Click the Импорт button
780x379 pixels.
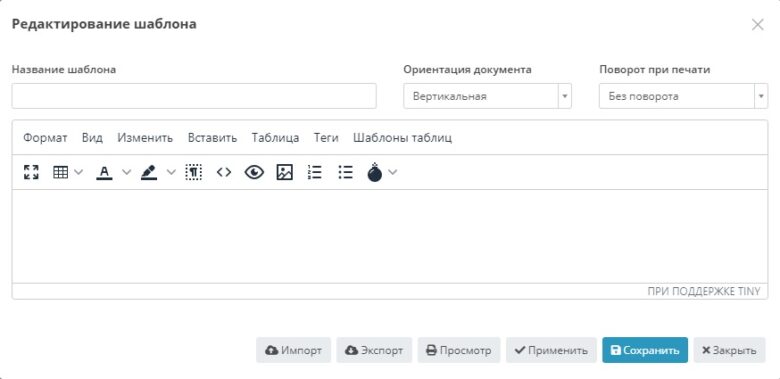tap(293, 350)
